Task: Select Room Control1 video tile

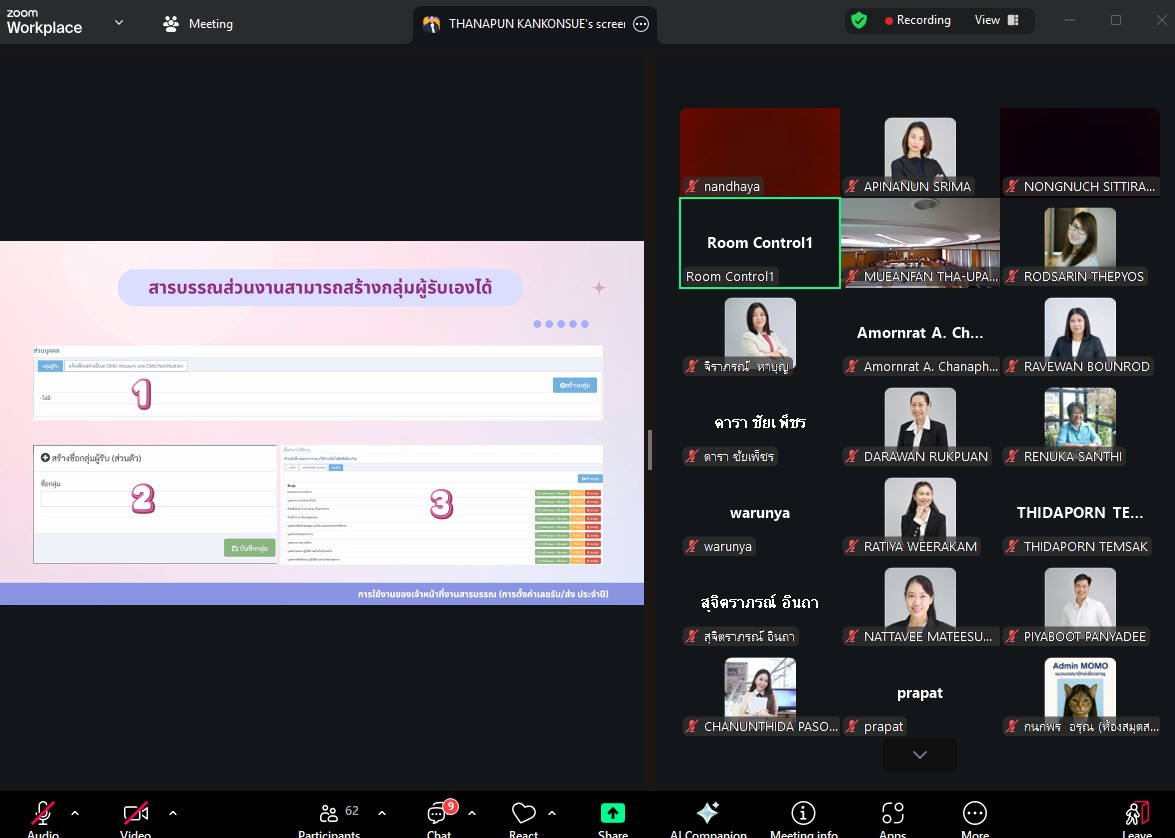Action: pos(760,243)
